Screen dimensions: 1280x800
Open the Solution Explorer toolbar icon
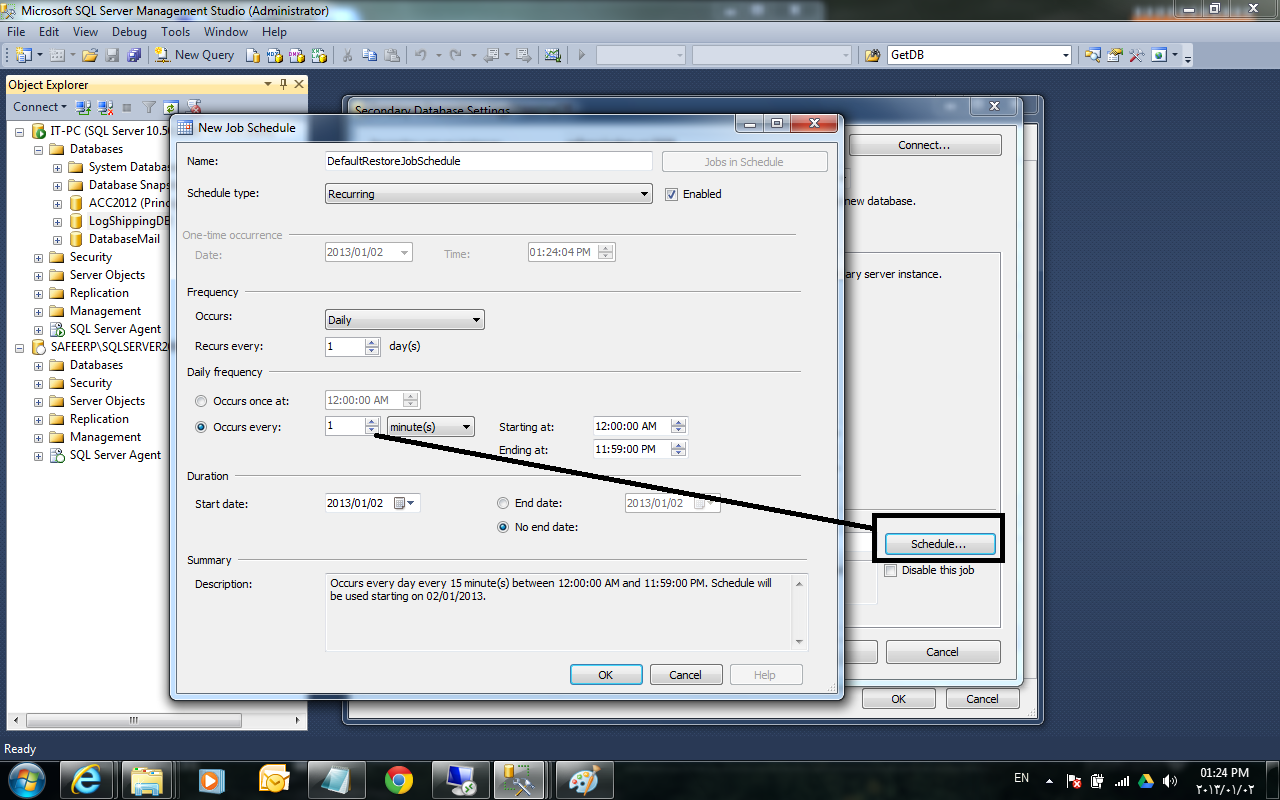click(1093, 55)
